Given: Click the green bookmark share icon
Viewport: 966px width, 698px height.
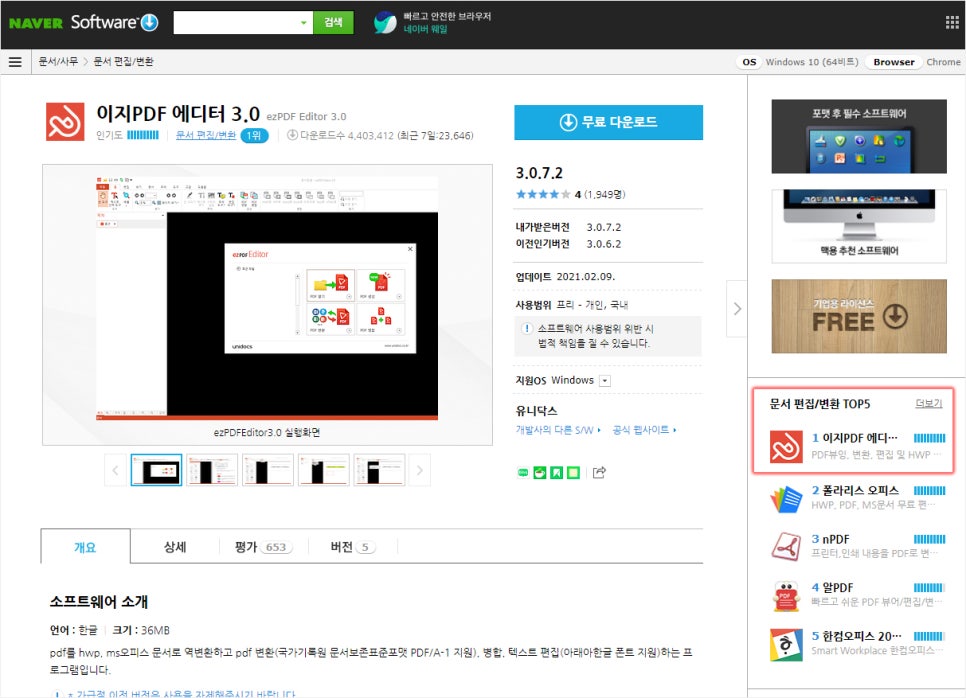Looking at the screenshot, I should 556,473.
